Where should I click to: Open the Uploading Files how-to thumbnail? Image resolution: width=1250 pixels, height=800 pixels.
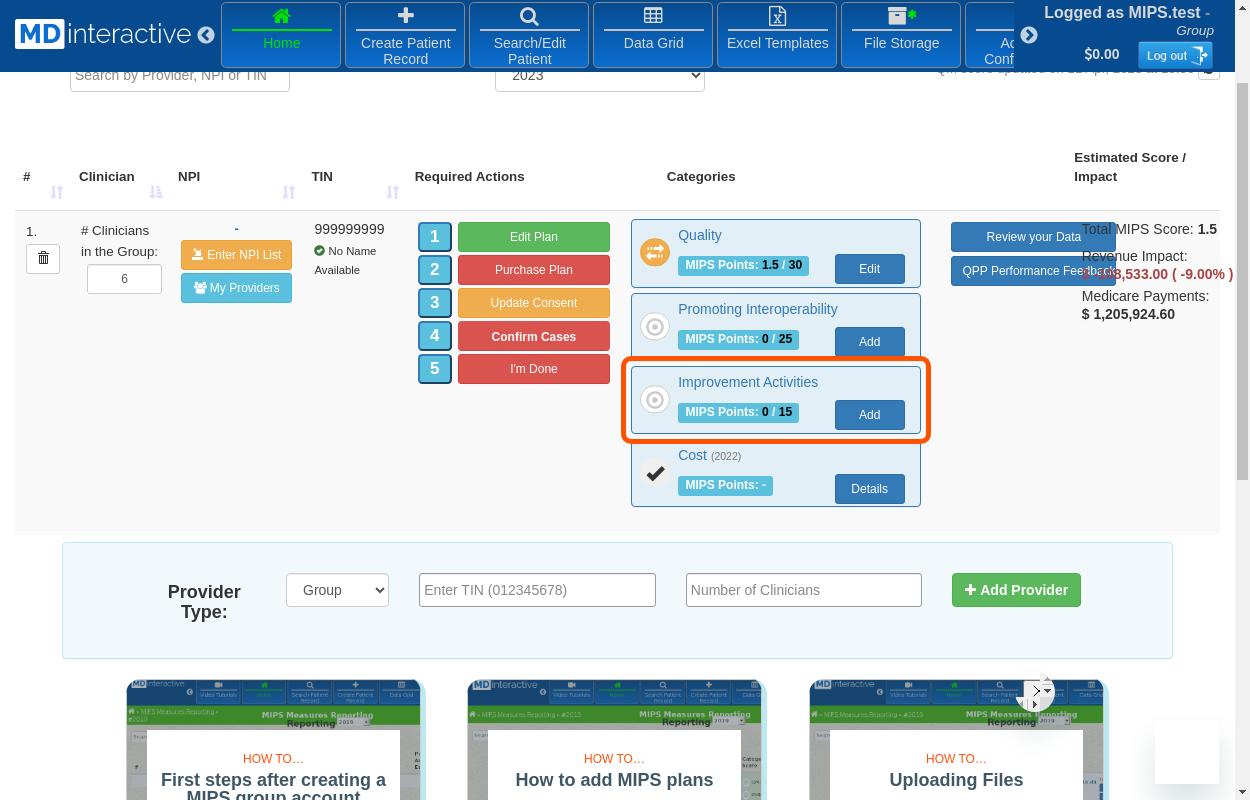(x=956, y=740)
